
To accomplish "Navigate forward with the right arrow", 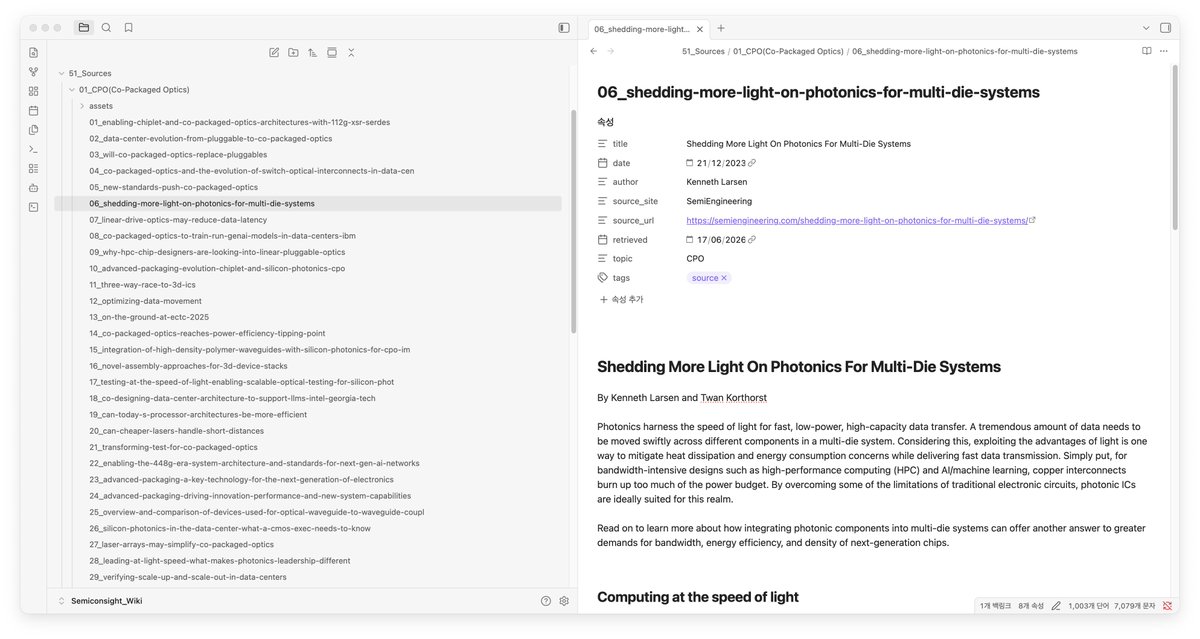I will point(611,51).
